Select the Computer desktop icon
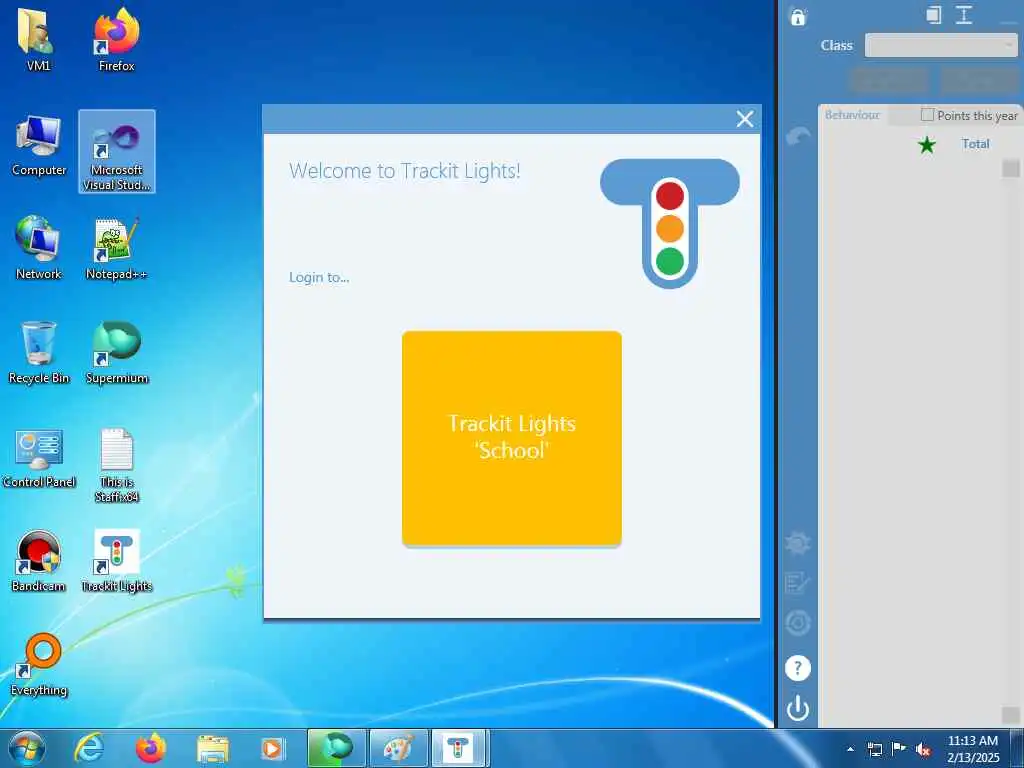Screen dimensions: 1024x768 (x=39, y=146)
